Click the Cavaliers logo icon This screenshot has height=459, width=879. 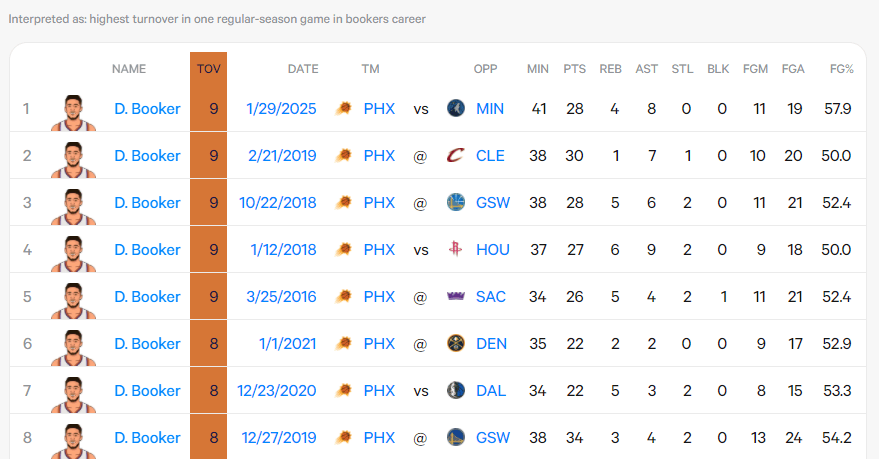coord(456,155)
